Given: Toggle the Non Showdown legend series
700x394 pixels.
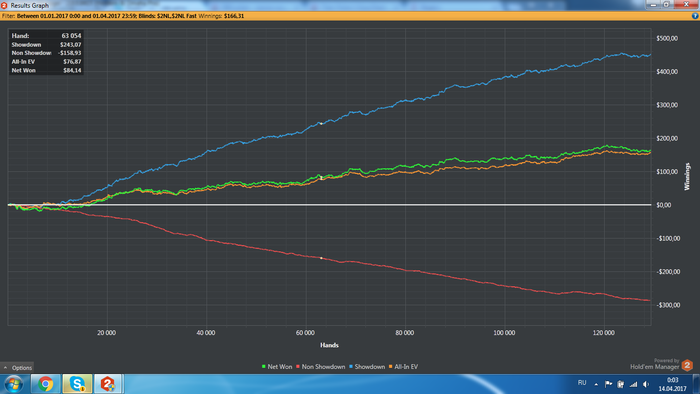Looking at the screenshot, I should [x=321, y=367].
